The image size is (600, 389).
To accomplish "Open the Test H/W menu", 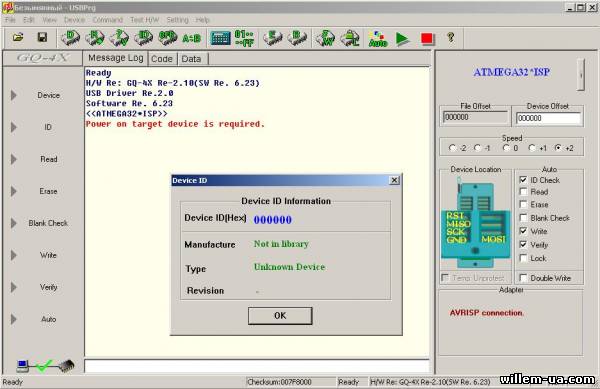I will (144, 20).
